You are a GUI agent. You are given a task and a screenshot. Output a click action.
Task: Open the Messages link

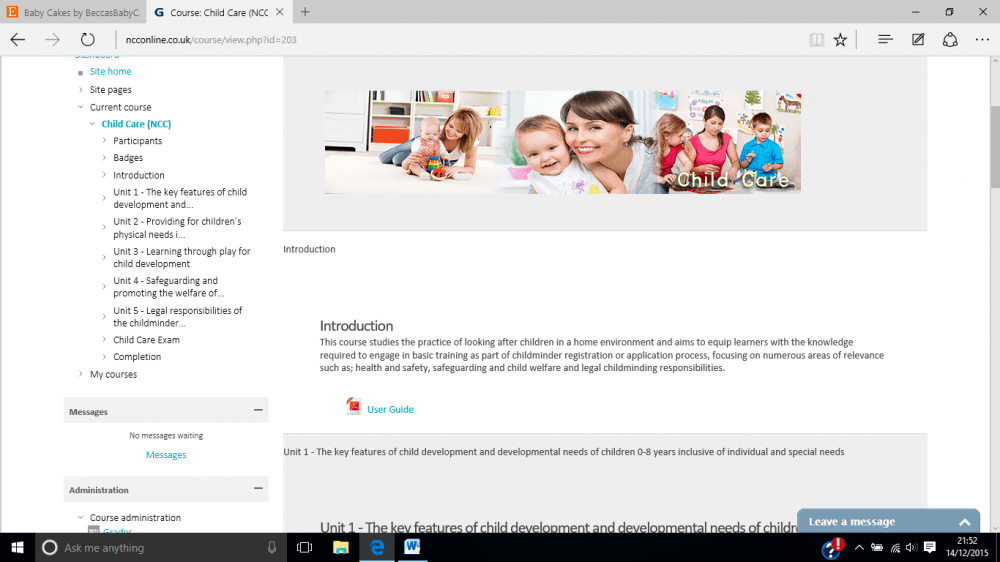coord(166,455)
